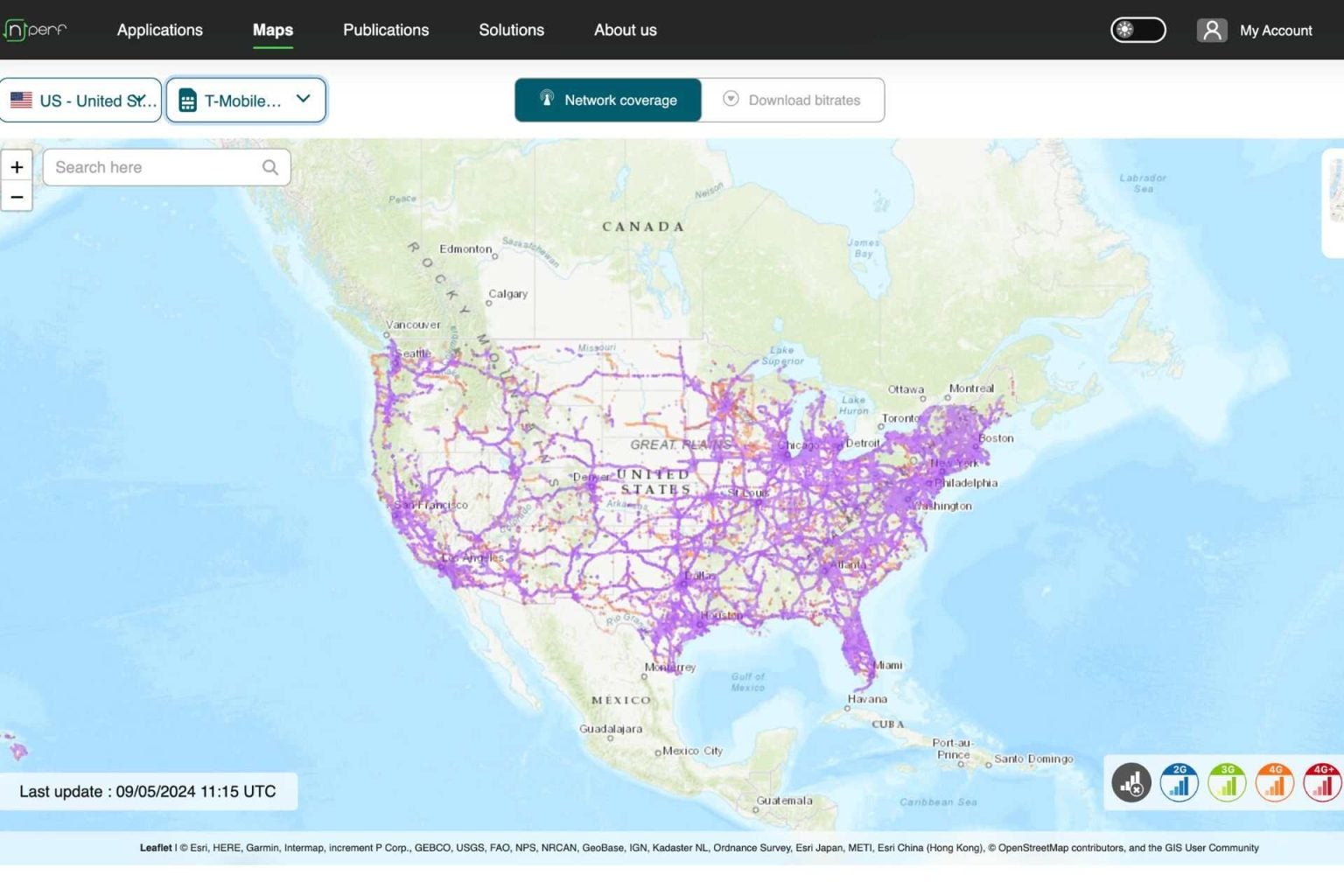Zoom in on the map
This screenshot has width=1344, height=896.
click(x=17, y=166)
